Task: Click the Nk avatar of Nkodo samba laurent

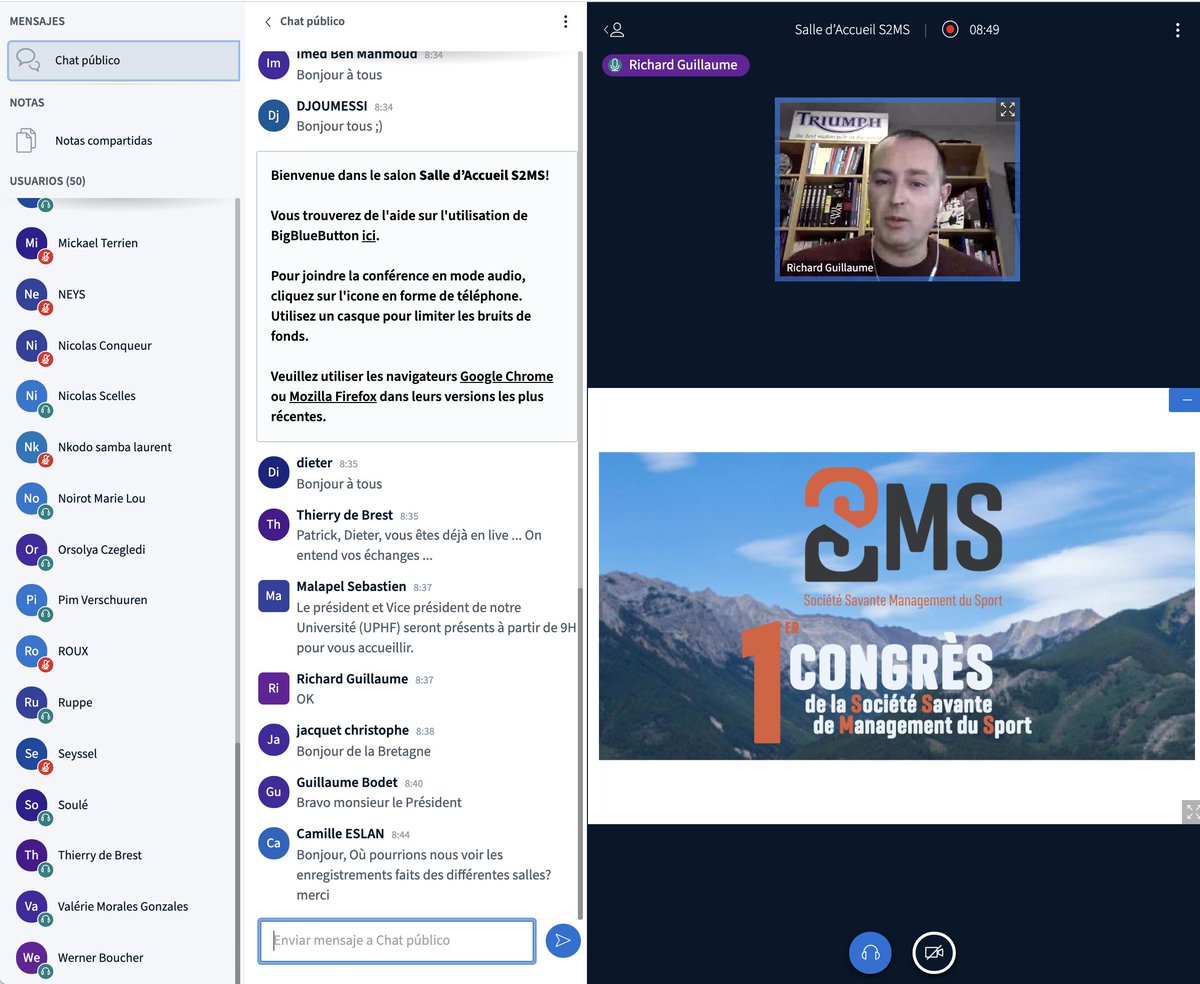Action: coord(32,447)
